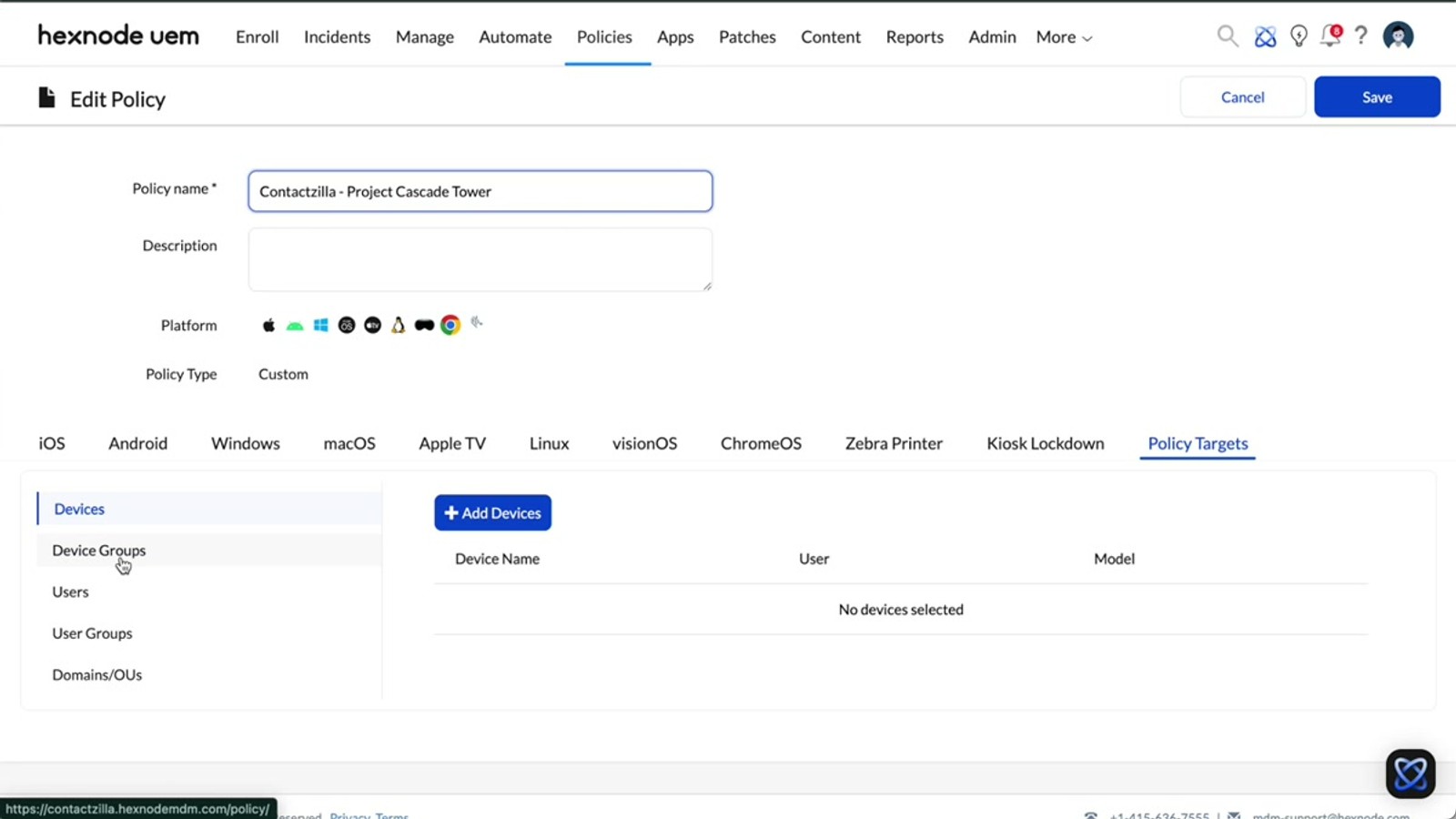Open the Patches section
The width and height of the screenshot is (1456, 819).
tap(747, 37)
